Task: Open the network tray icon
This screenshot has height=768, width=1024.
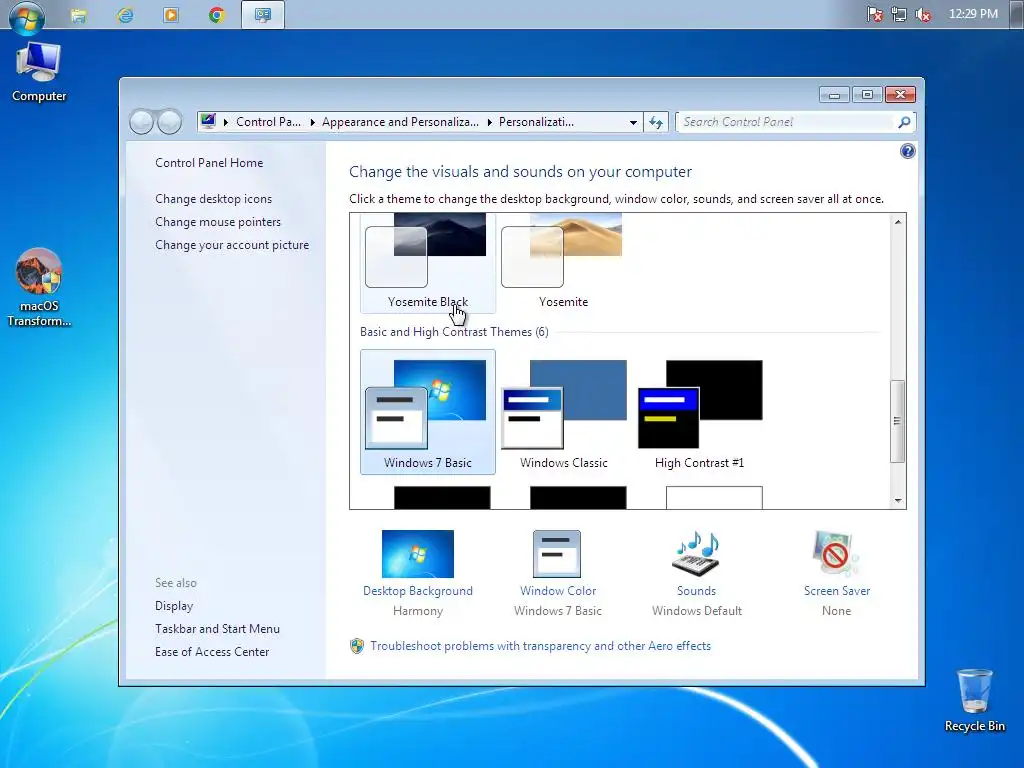Action: coord(899,14)
